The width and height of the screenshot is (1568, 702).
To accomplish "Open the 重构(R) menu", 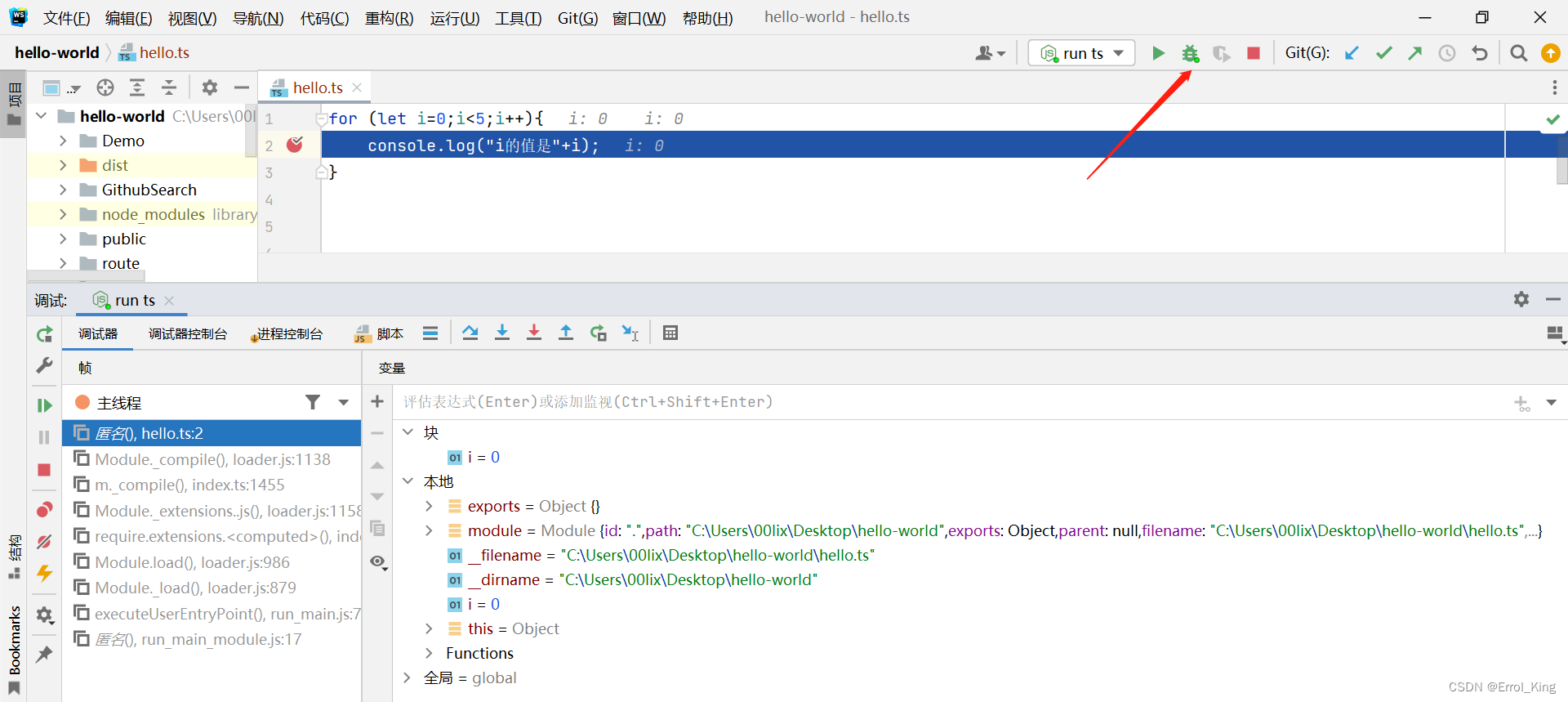I will click(389, 18).
